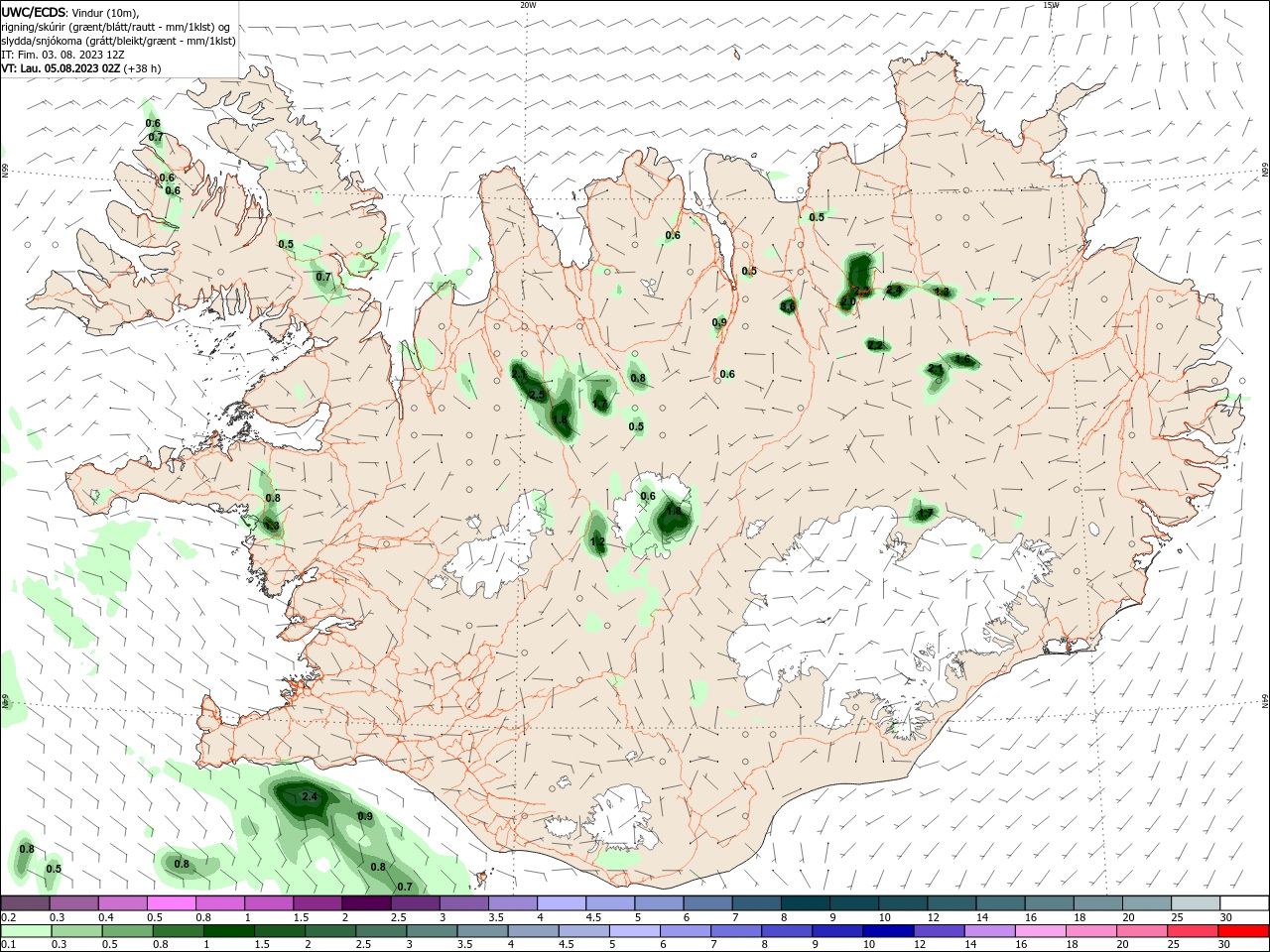Click the lightest green rain swatch 0.1–0.3

pyautogui.click(x=26, y=931)
